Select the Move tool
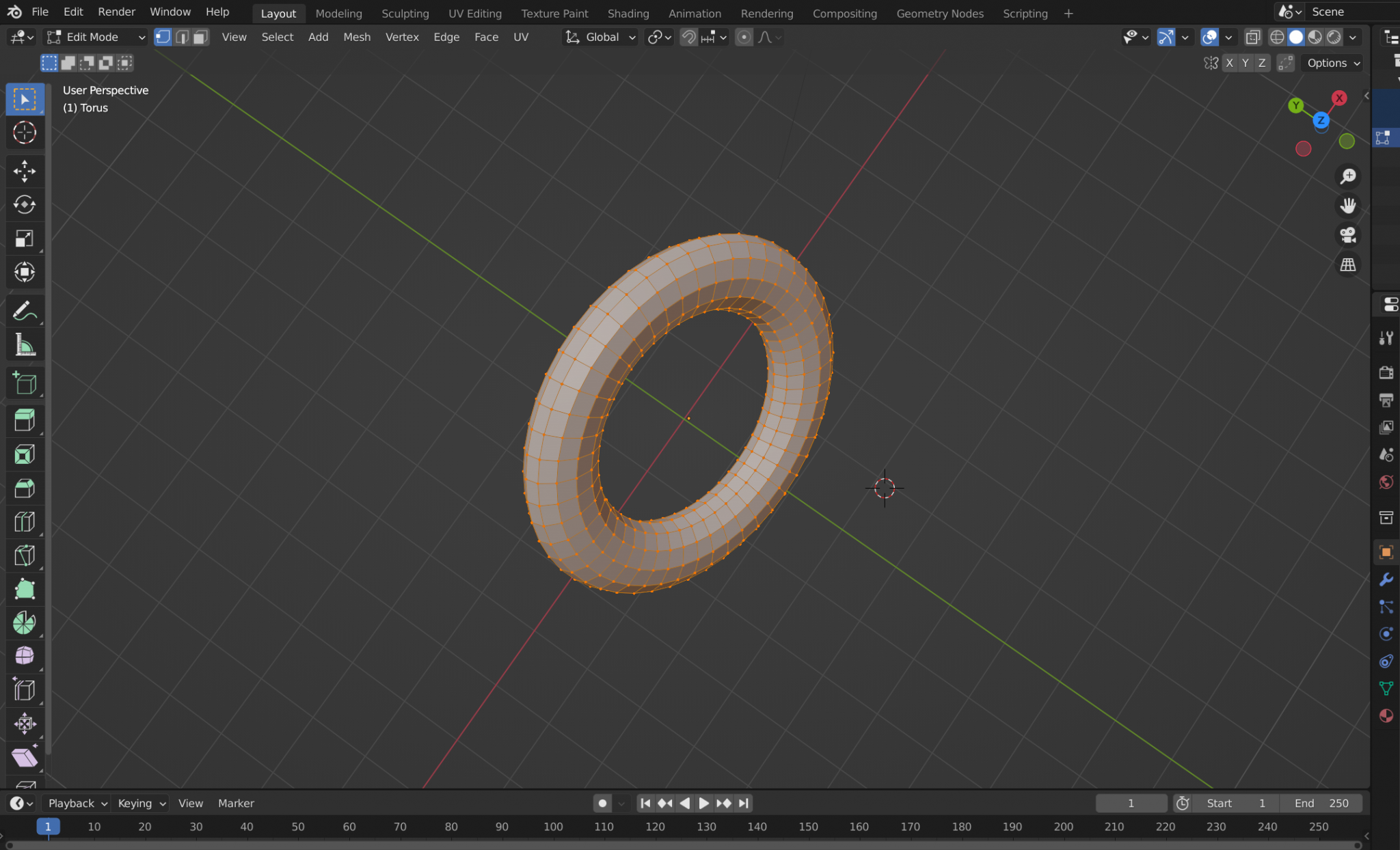Screen dimensions: 1400x850 pos(25,171)
